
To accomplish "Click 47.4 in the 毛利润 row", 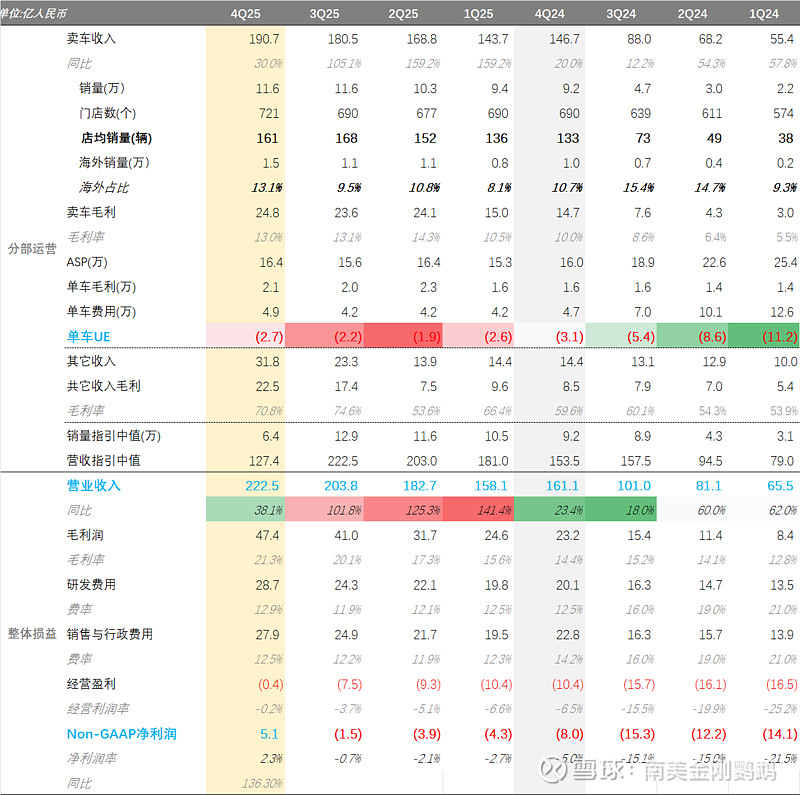I will (x=267, y=535).
